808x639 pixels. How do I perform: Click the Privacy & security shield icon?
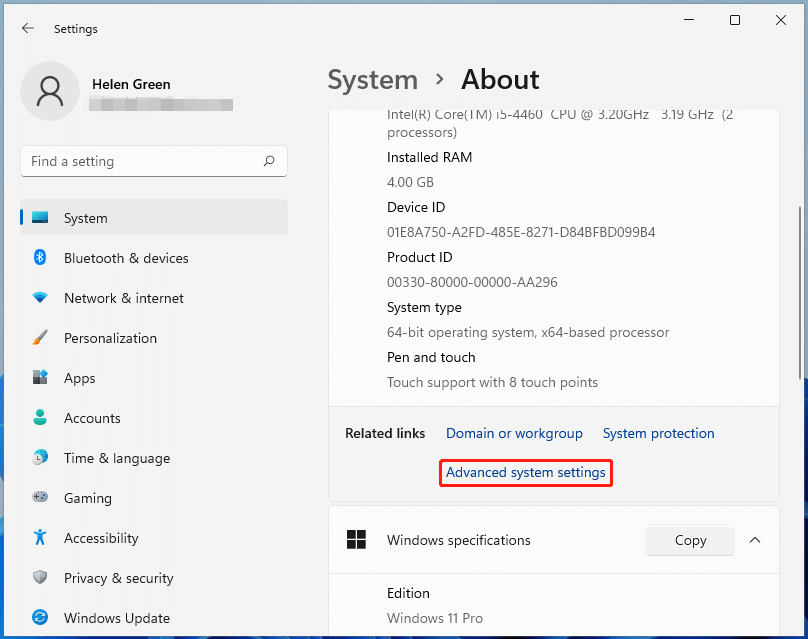[x=40, y=577]
